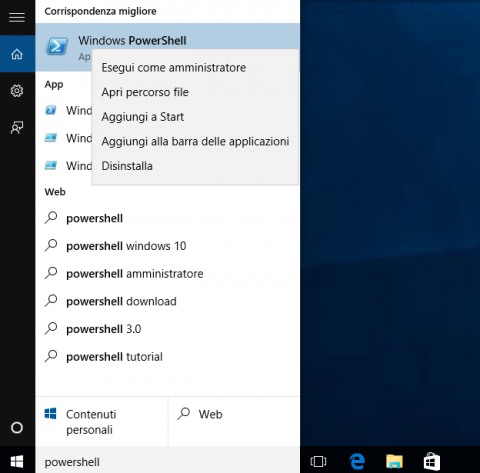Click the 'App' section heading
The image size is (480, 473).
54,85
